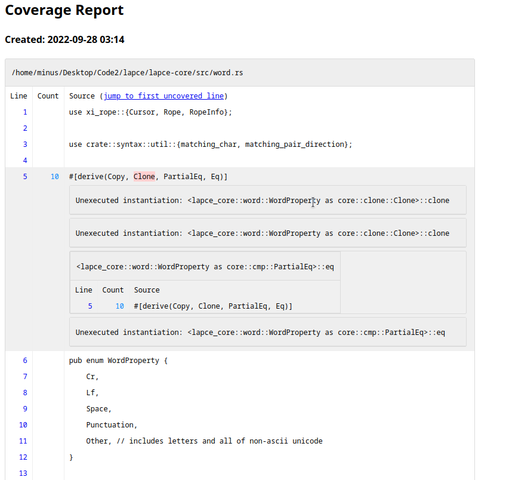Click line number 12 link
The image size is (509, 480).
[x=23, y=457]
